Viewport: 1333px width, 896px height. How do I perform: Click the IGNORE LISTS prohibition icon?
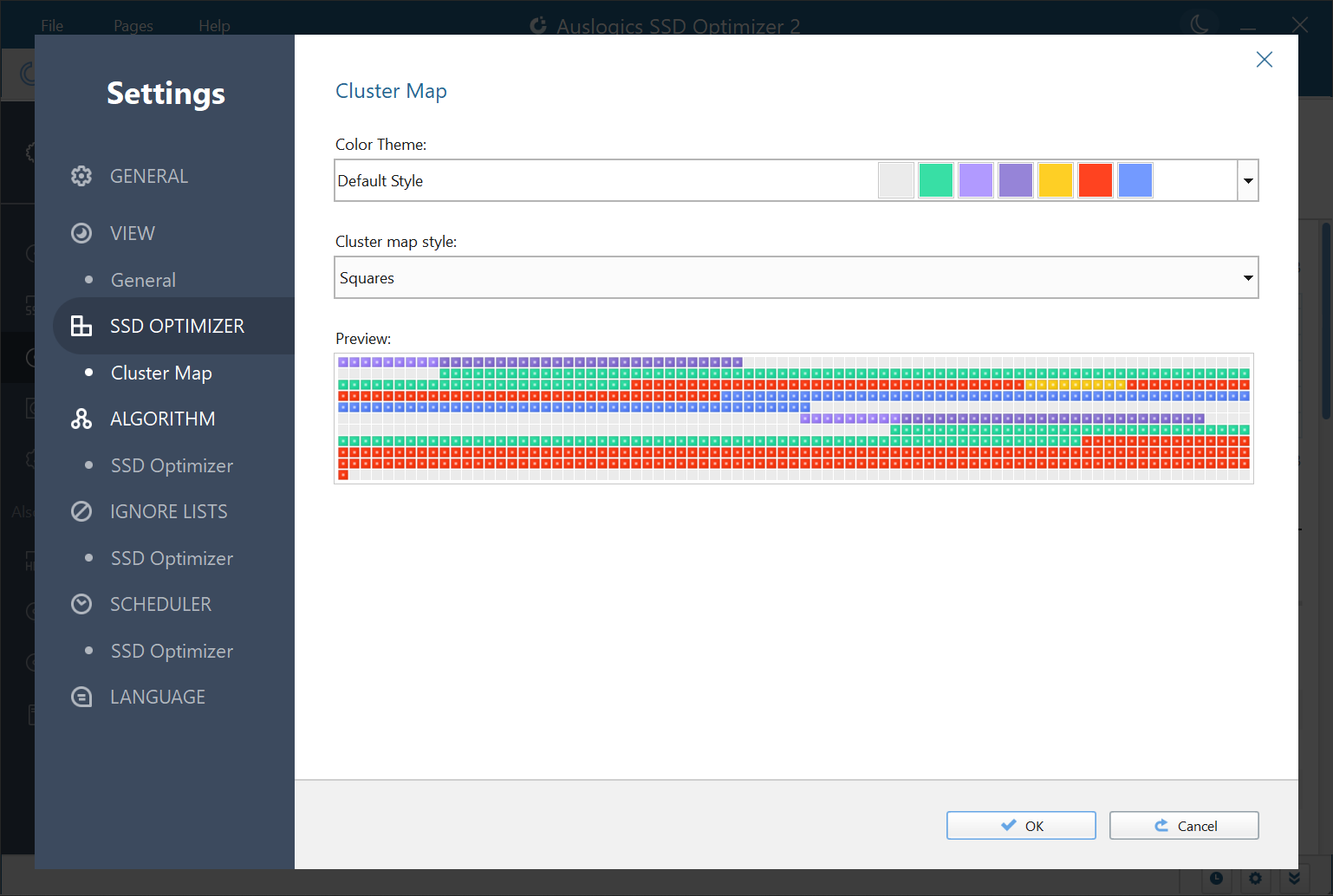coord(81,511)
